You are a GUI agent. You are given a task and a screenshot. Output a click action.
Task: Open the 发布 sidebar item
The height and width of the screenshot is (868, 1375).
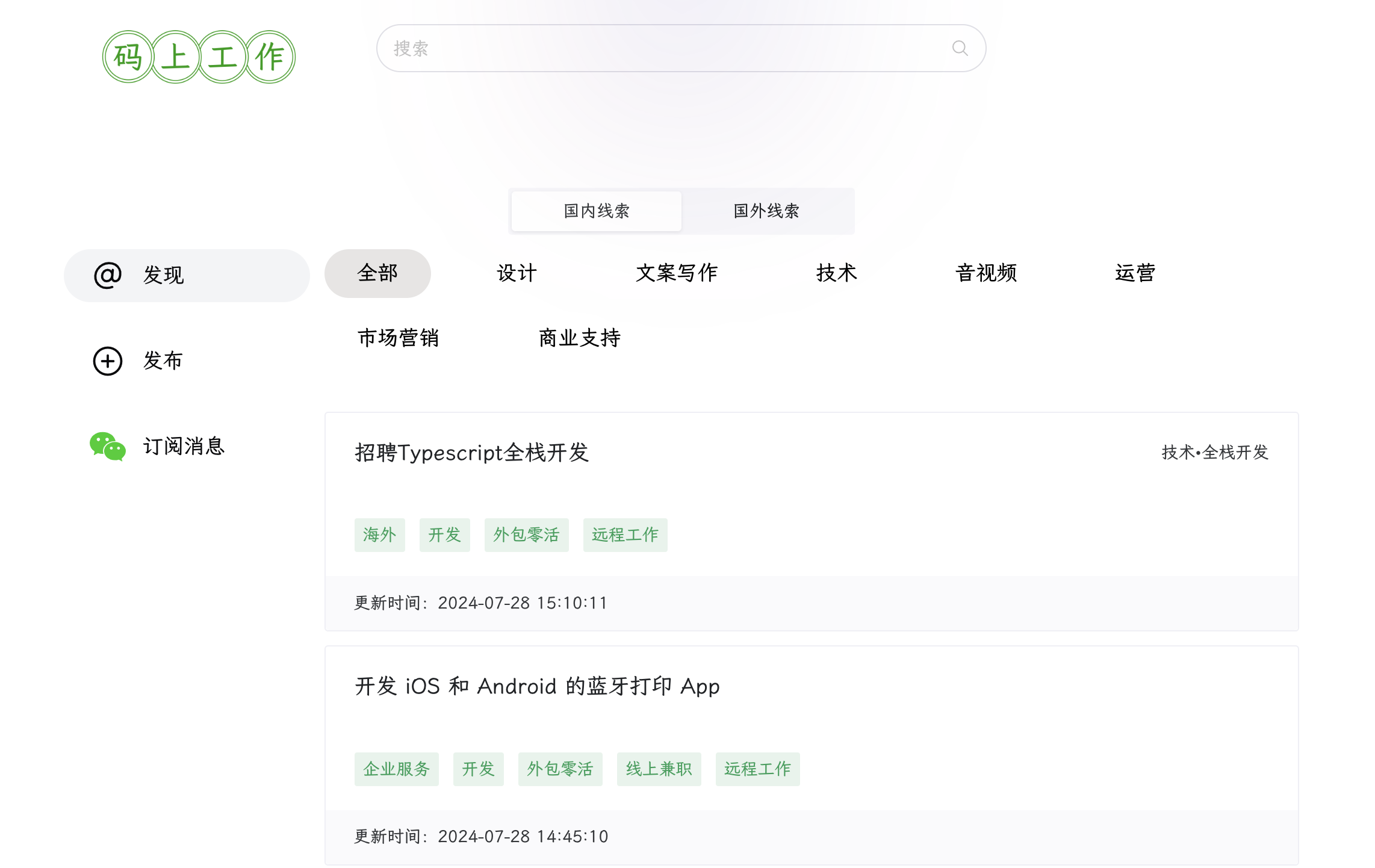[x=187, y=361]
